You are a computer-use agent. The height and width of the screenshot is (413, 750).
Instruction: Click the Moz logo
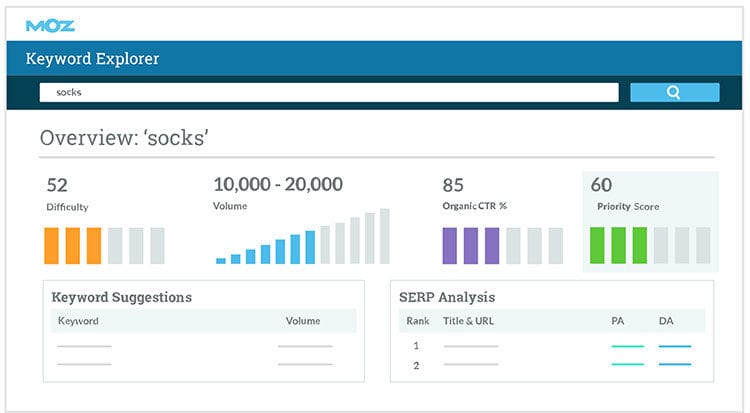point(50,26)
